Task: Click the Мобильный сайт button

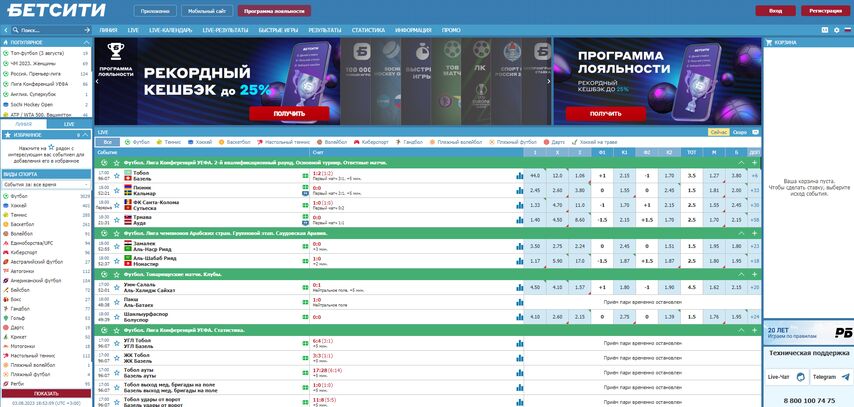Action: point(207,11)
